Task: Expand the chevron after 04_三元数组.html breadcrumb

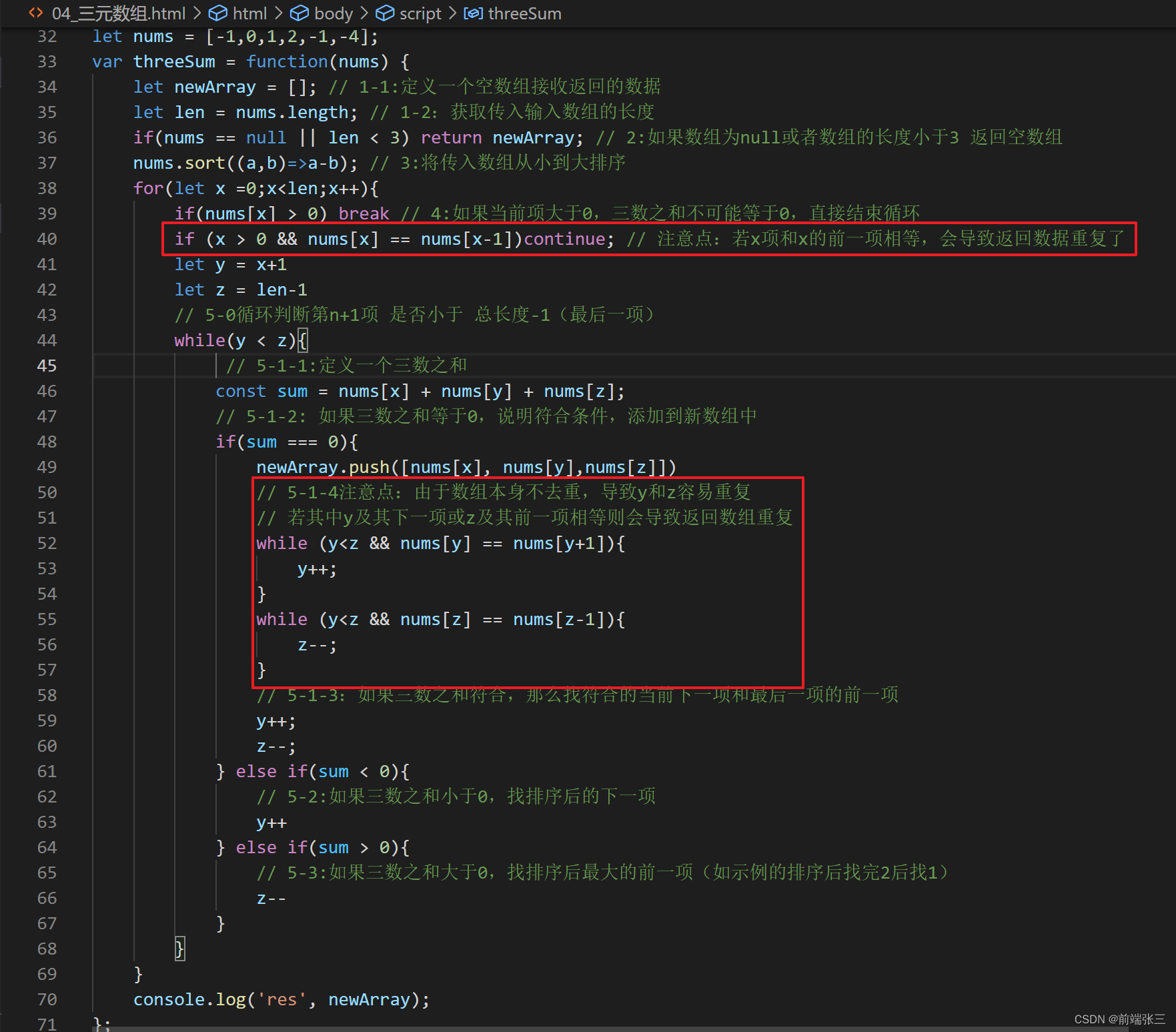Action: (x=197, y=13)
